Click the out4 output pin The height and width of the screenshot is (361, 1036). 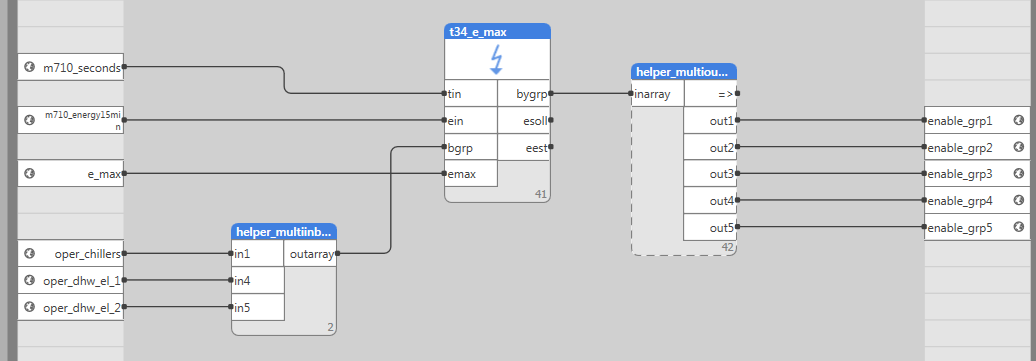pyautogui.click(x=737, y=200)
